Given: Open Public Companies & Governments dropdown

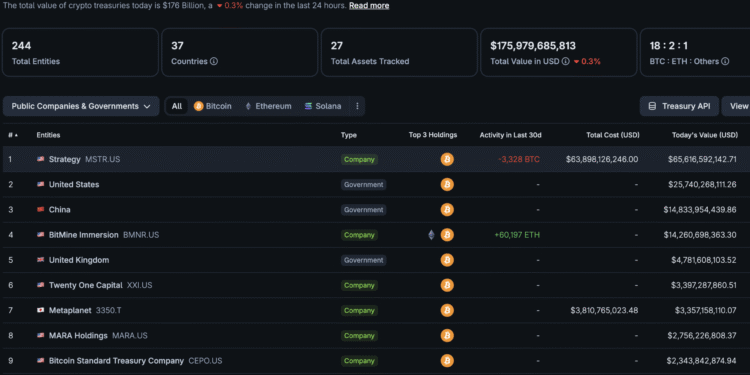Looking at the screenshot, I should click(81, 106).
